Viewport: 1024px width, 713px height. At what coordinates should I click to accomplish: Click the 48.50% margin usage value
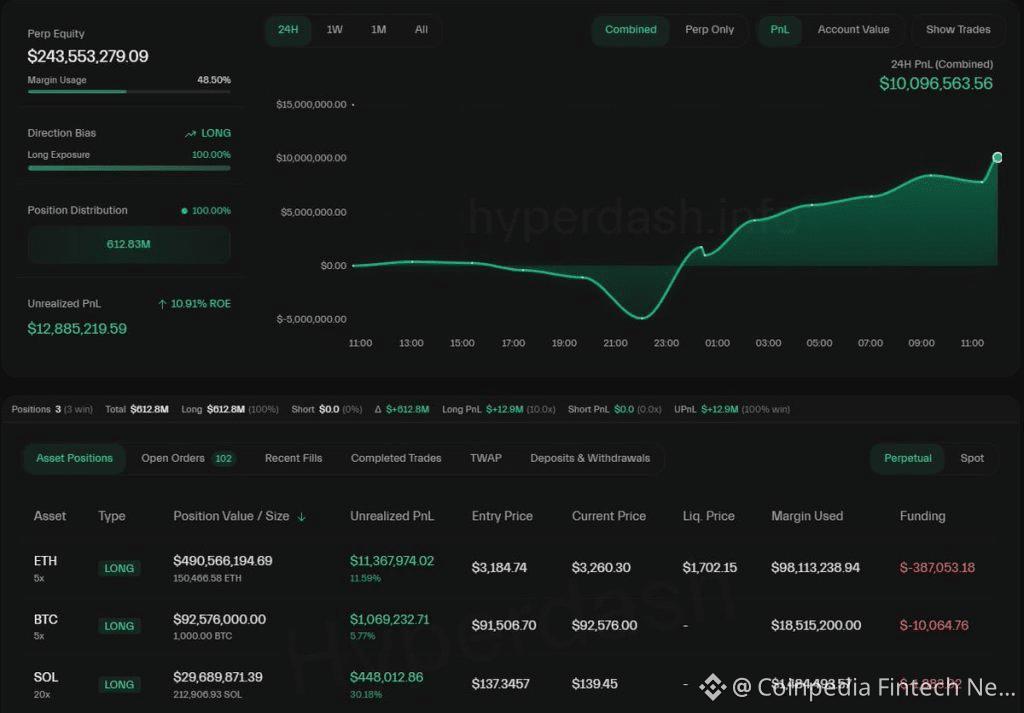[x=214, y=80]
